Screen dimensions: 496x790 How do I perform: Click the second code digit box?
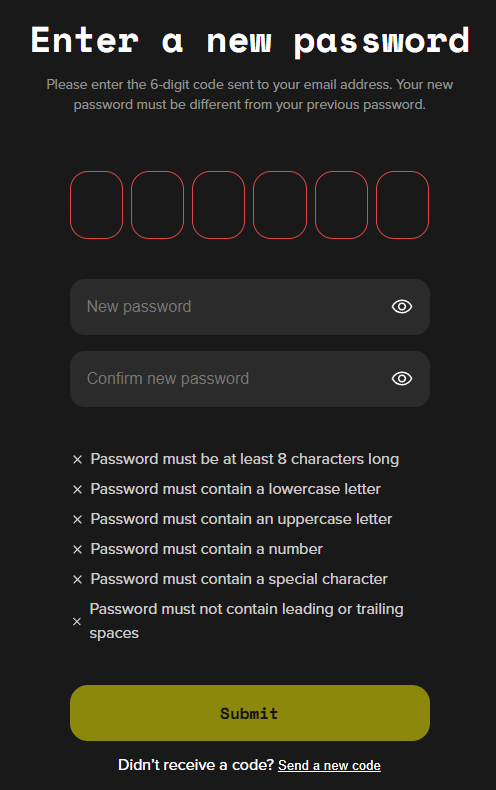(157, 205)
